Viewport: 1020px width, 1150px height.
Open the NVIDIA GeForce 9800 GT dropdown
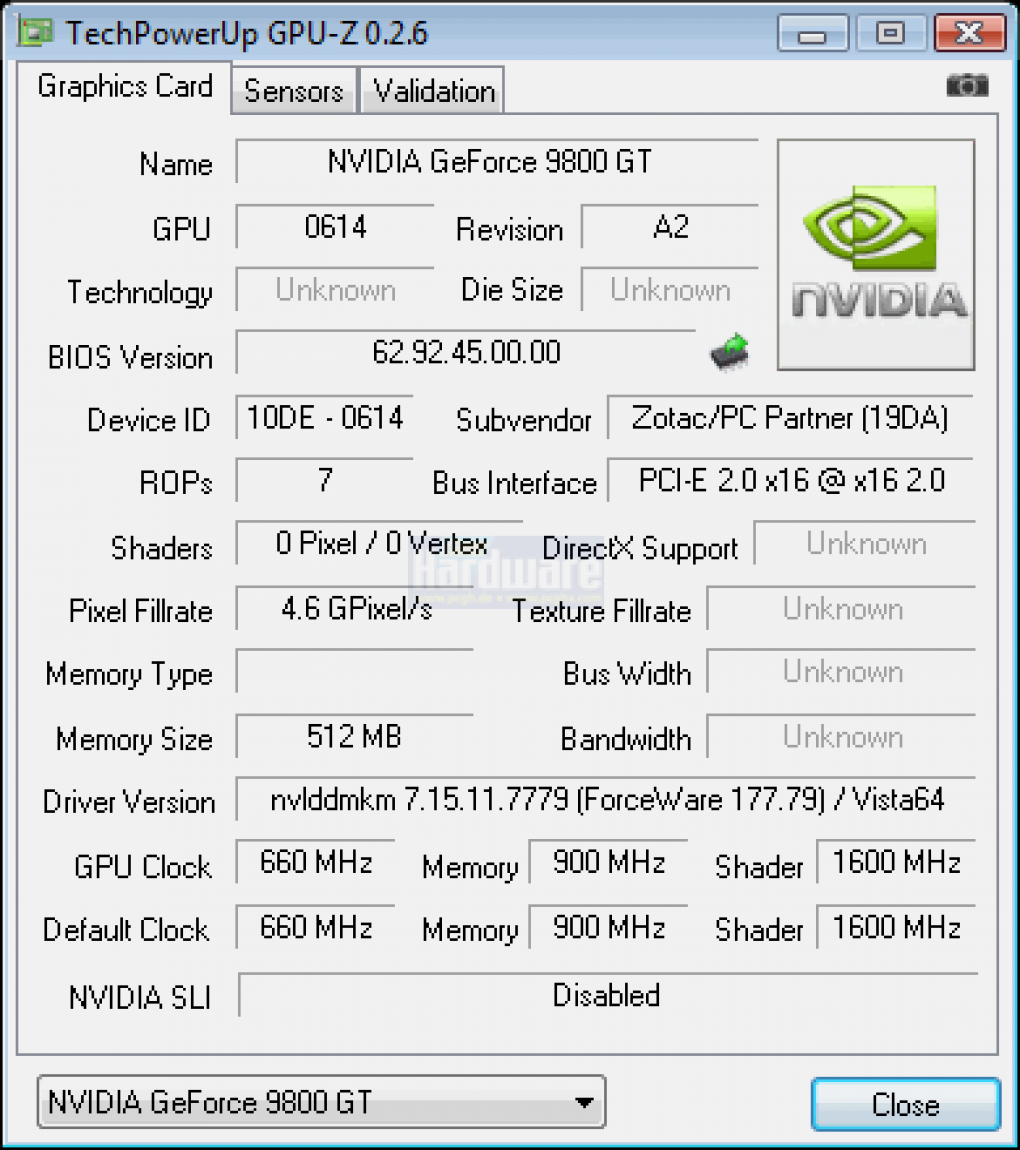pos(321,1102)
